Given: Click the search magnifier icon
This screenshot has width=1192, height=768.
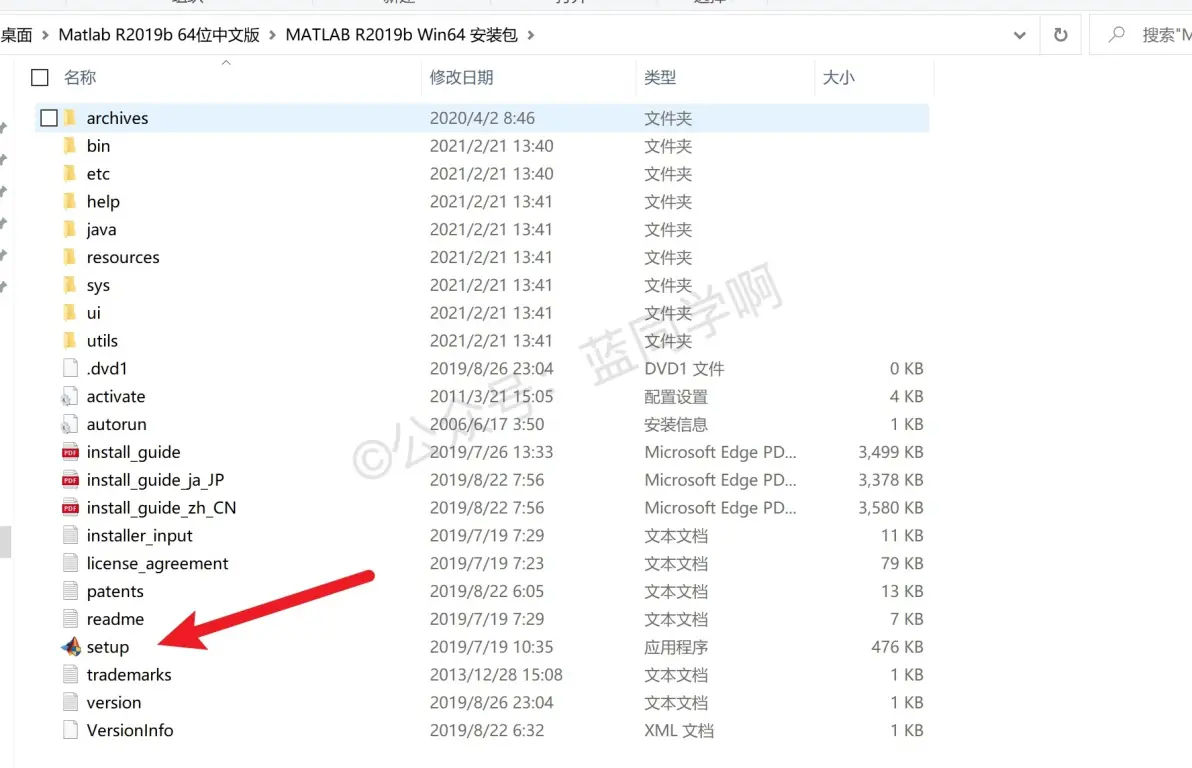Looking at the screenshot, I should pos(1116,34).
